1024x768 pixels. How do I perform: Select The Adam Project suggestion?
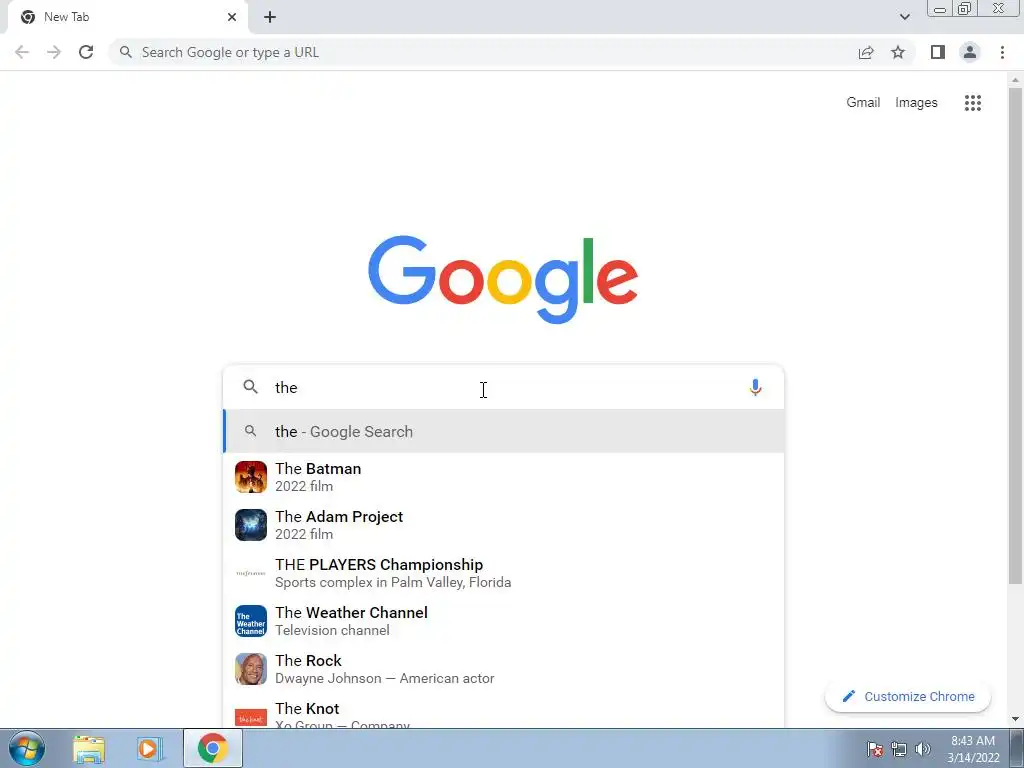coord(503,525)
